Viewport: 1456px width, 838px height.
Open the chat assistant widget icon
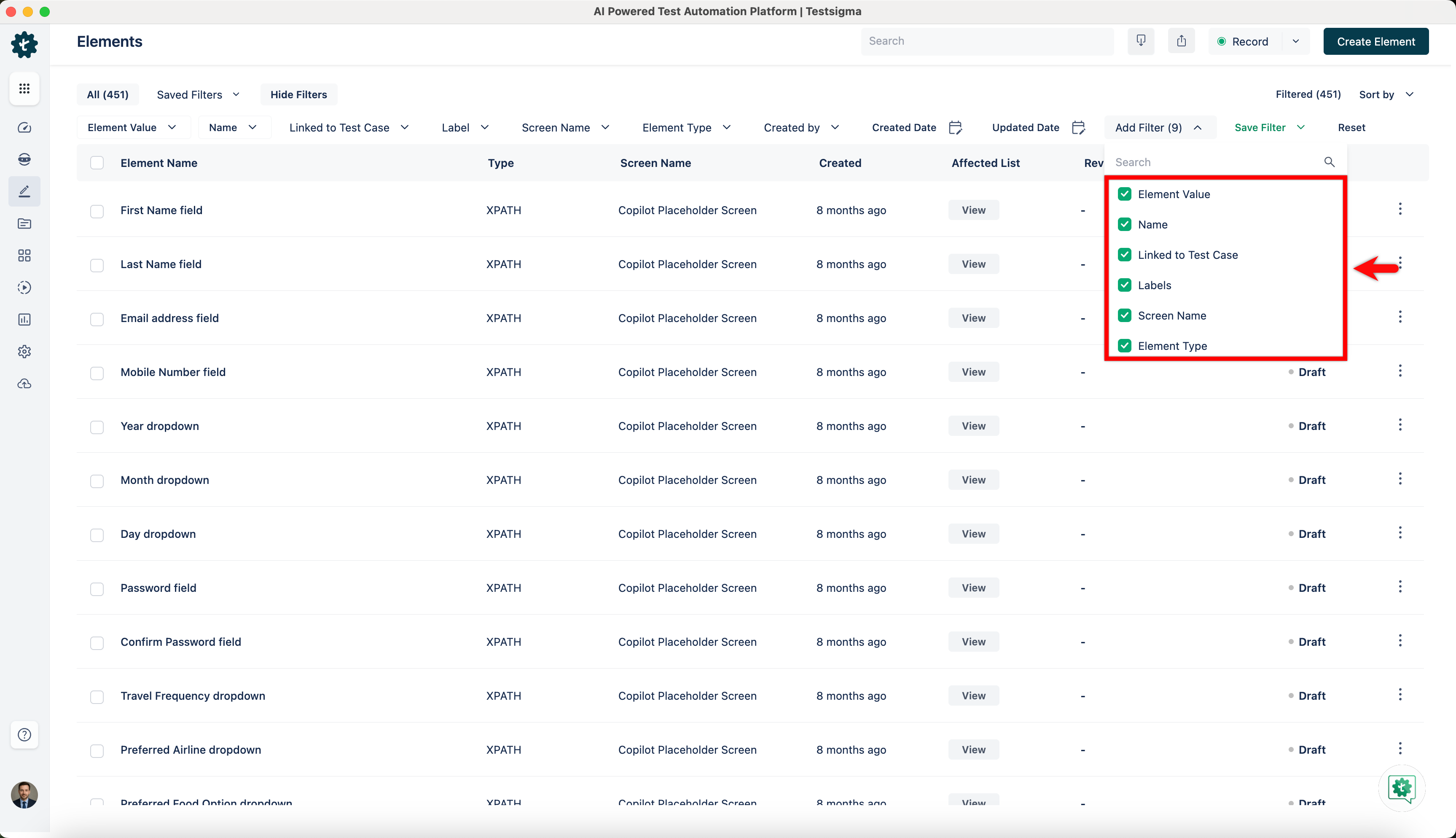pos(1401,787)
